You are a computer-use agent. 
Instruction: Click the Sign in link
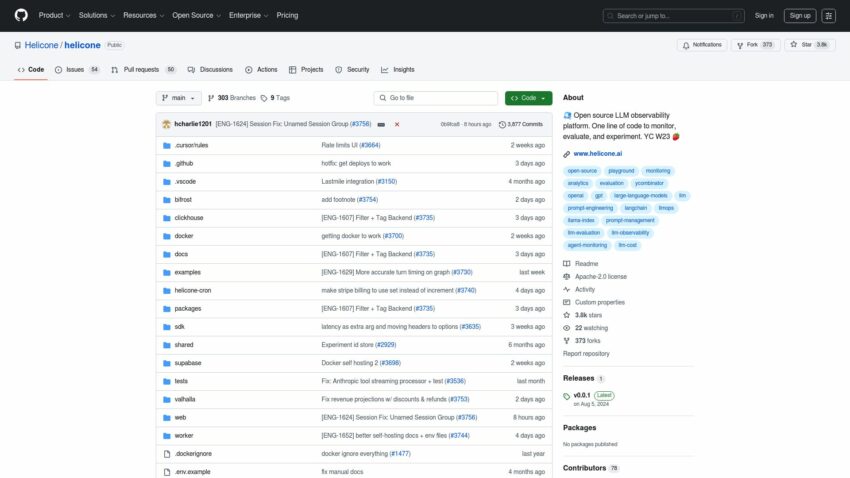point(764,16)
